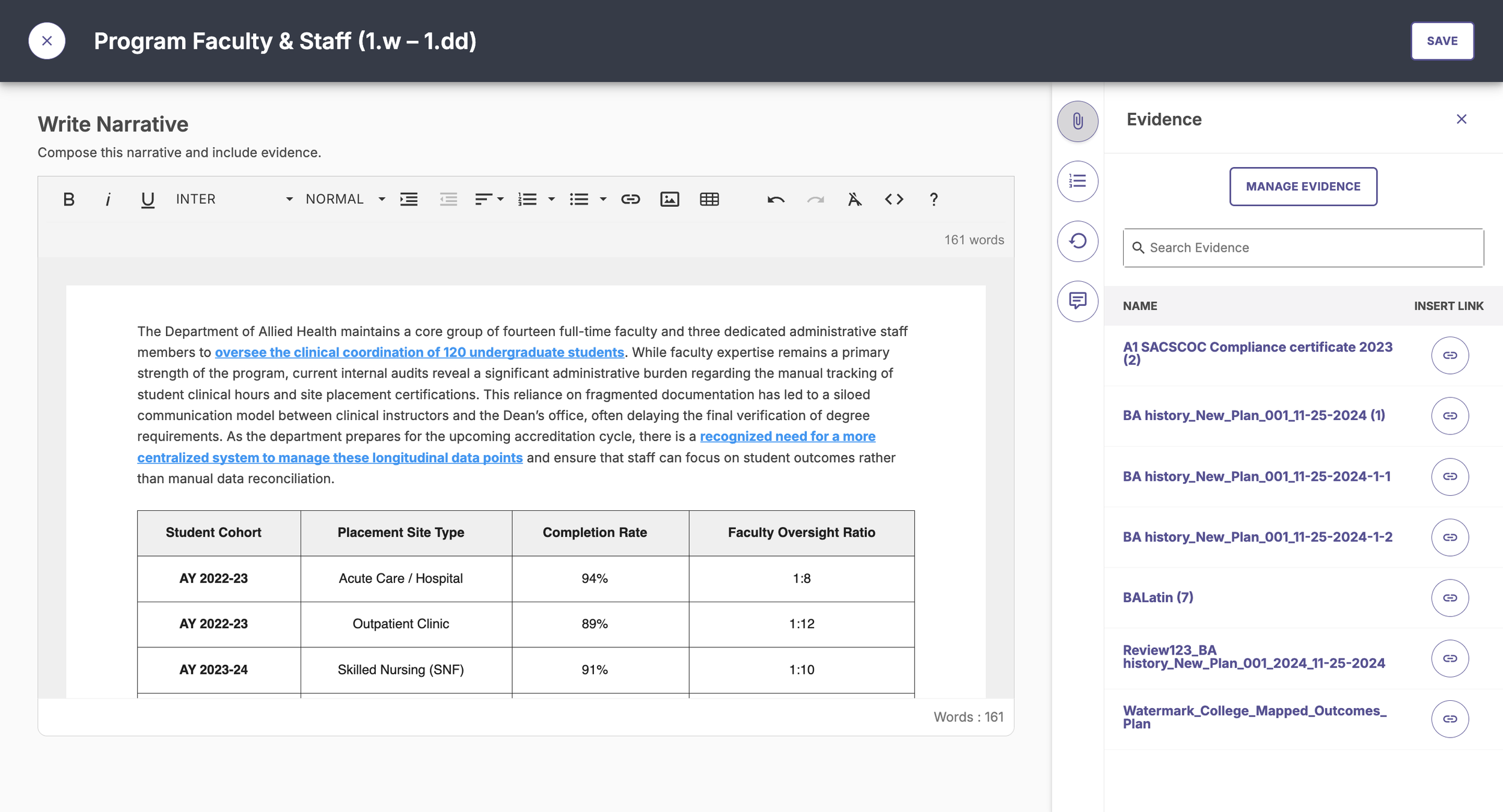Expand the text alignment dropdown arrow

tap(500, 199)
